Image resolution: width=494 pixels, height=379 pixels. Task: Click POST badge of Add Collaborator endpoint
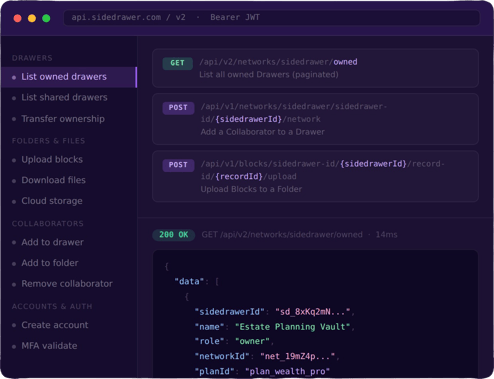178,108
